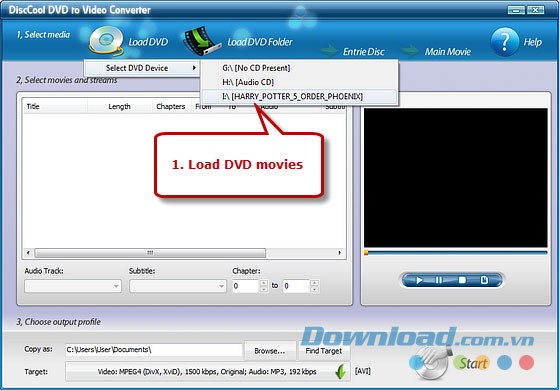Decrease the Chapter end value
The image size is (559, 390).
[x=314, y=289]
